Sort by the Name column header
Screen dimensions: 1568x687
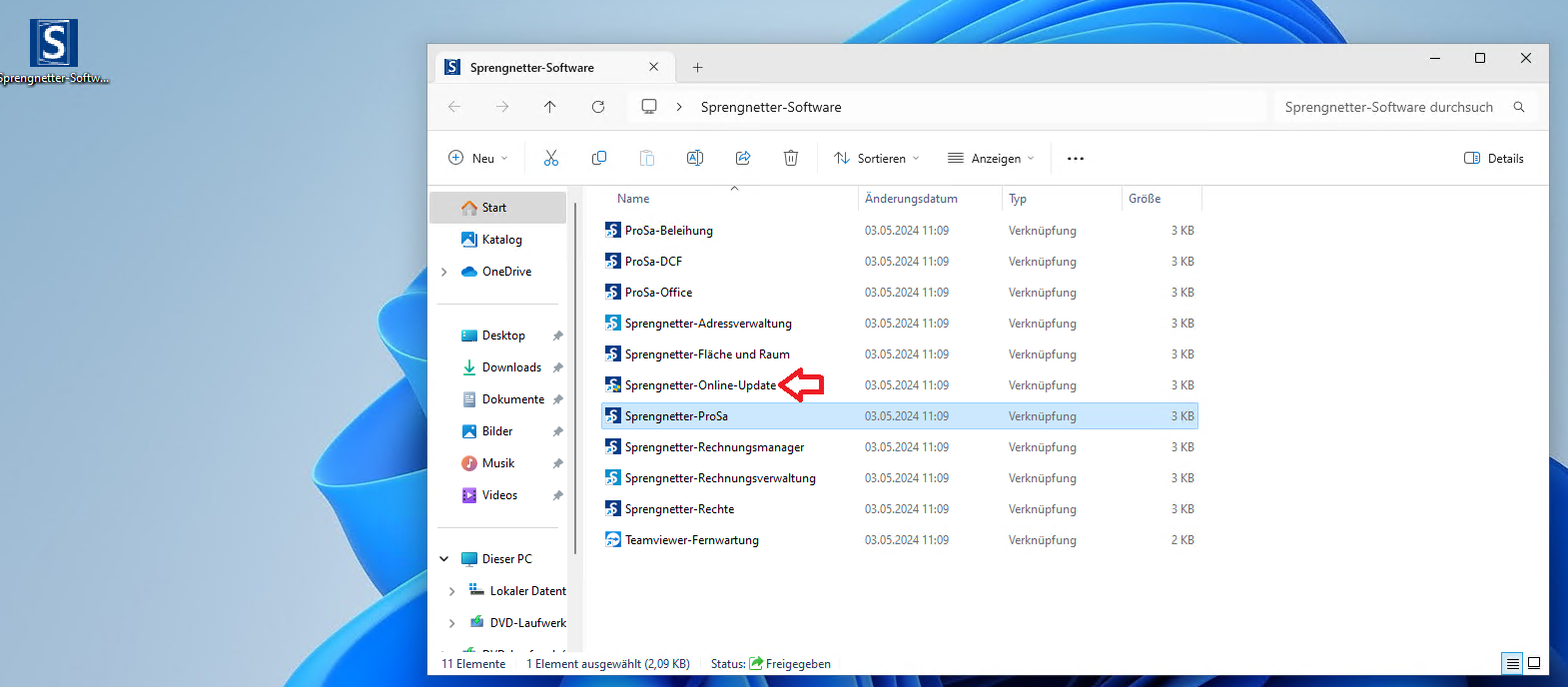click(633, 199)
